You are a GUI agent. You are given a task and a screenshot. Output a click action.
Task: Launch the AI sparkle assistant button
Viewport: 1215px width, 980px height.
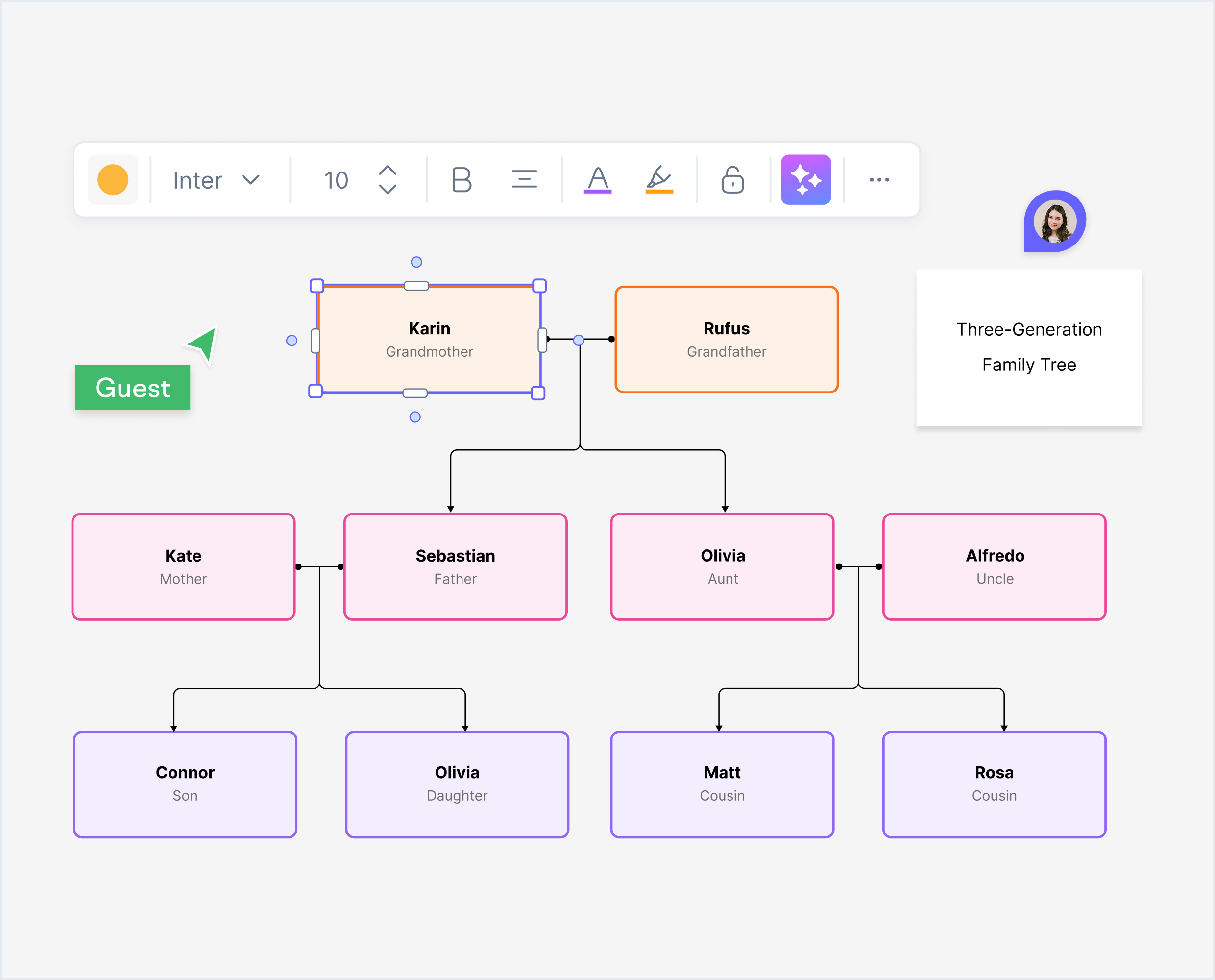pos(806,179)
